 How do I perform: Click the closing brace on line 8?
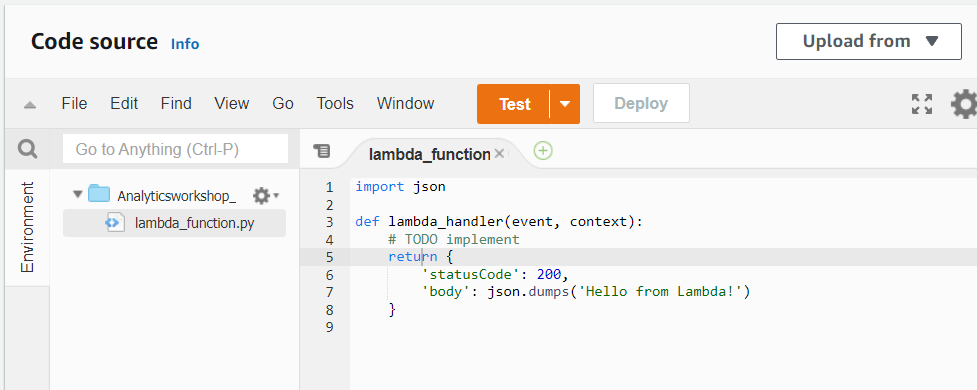392,310
